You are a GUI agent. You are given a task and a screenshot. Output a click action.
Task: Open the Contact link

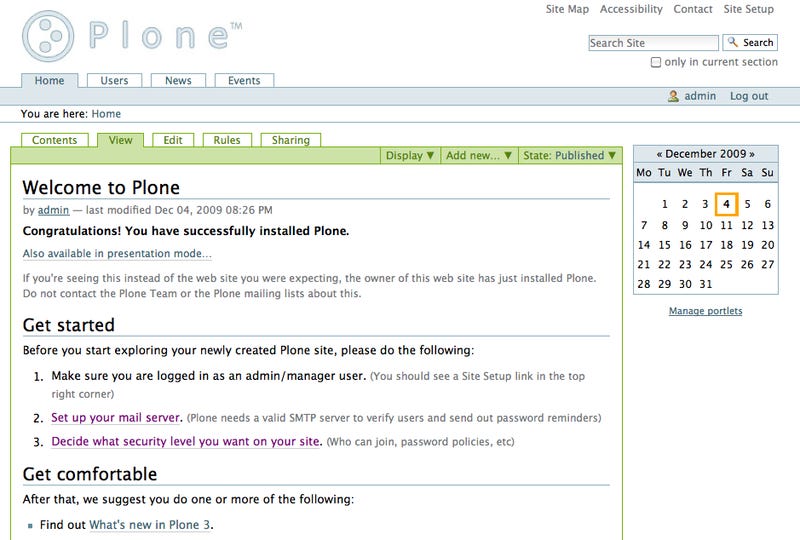point(693,9)
